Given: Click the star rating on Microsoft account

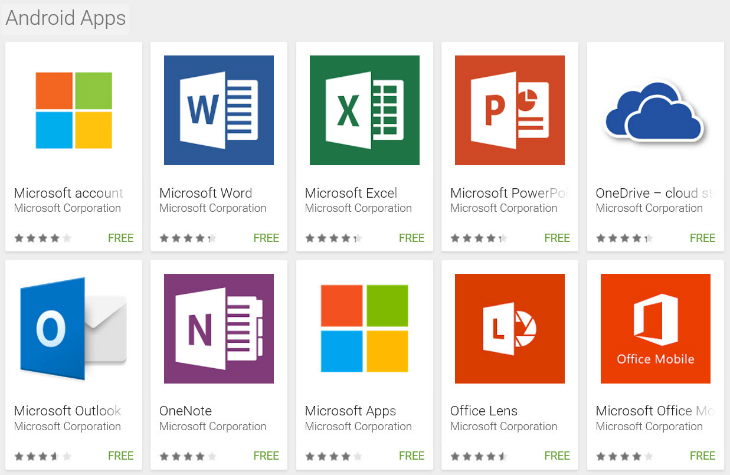Looking at the screenshot, I should pyautogui.click(x=43, y=238).
